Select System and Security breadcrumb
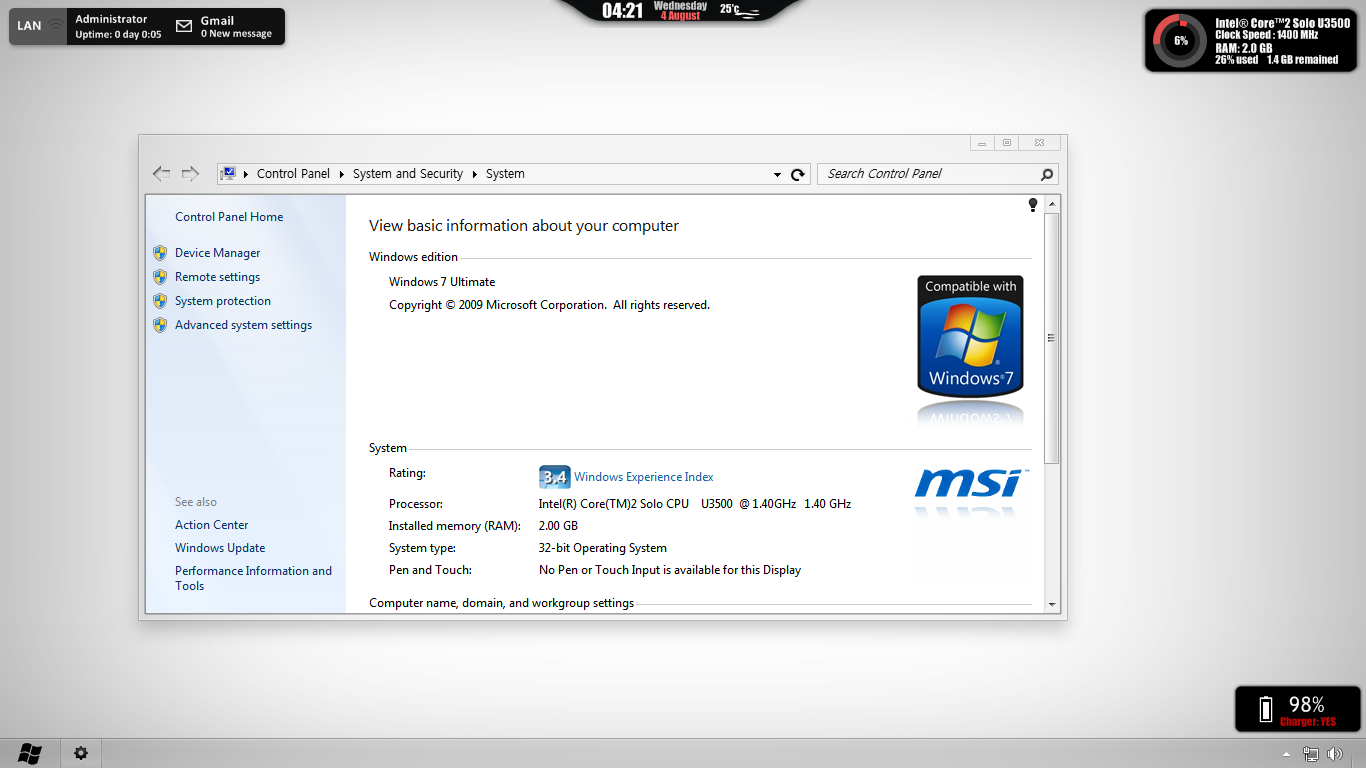Screen dimensions: 1366x768 pos(408,174)
